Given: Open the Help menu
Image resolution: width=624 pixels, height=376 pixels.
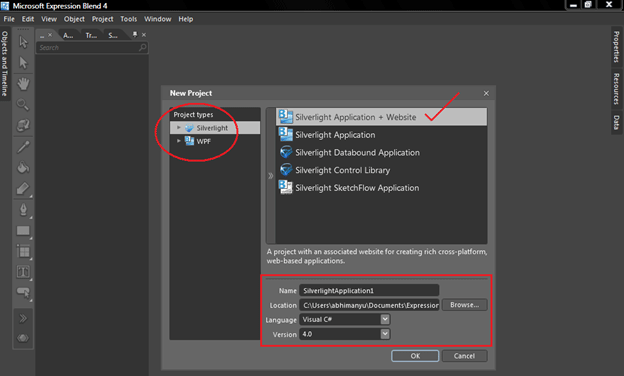Looking at the screenshot, I should 185,19.
